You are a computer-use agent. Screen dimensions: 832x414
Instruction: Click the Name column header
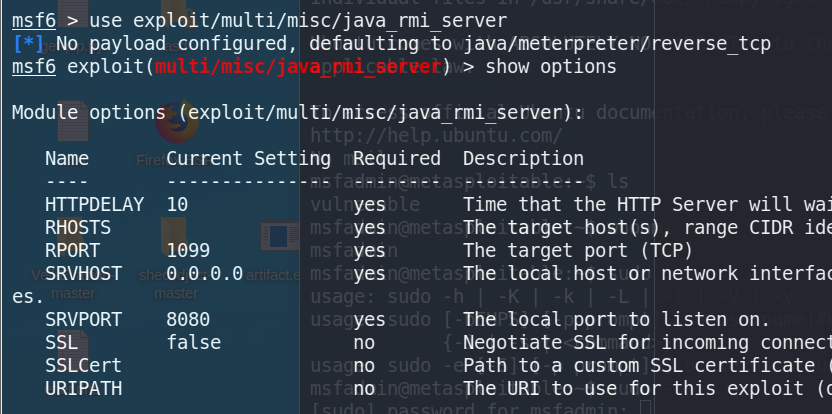[67, 158]
